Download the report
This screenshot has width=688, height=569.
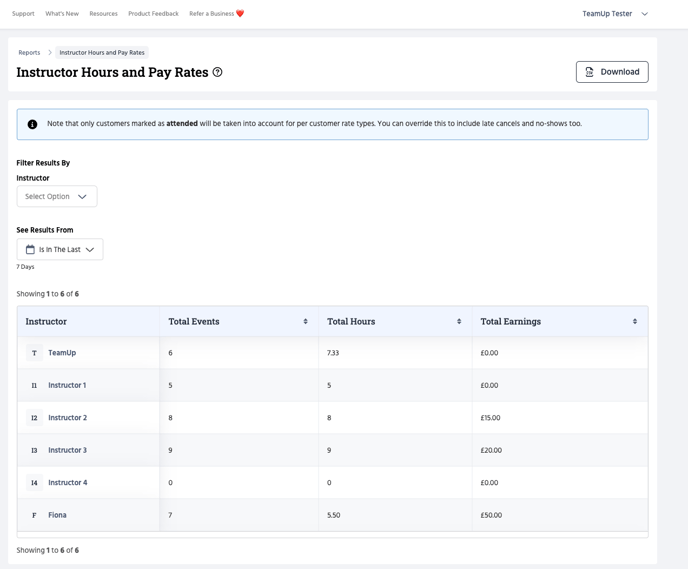[x=612, y=72]
